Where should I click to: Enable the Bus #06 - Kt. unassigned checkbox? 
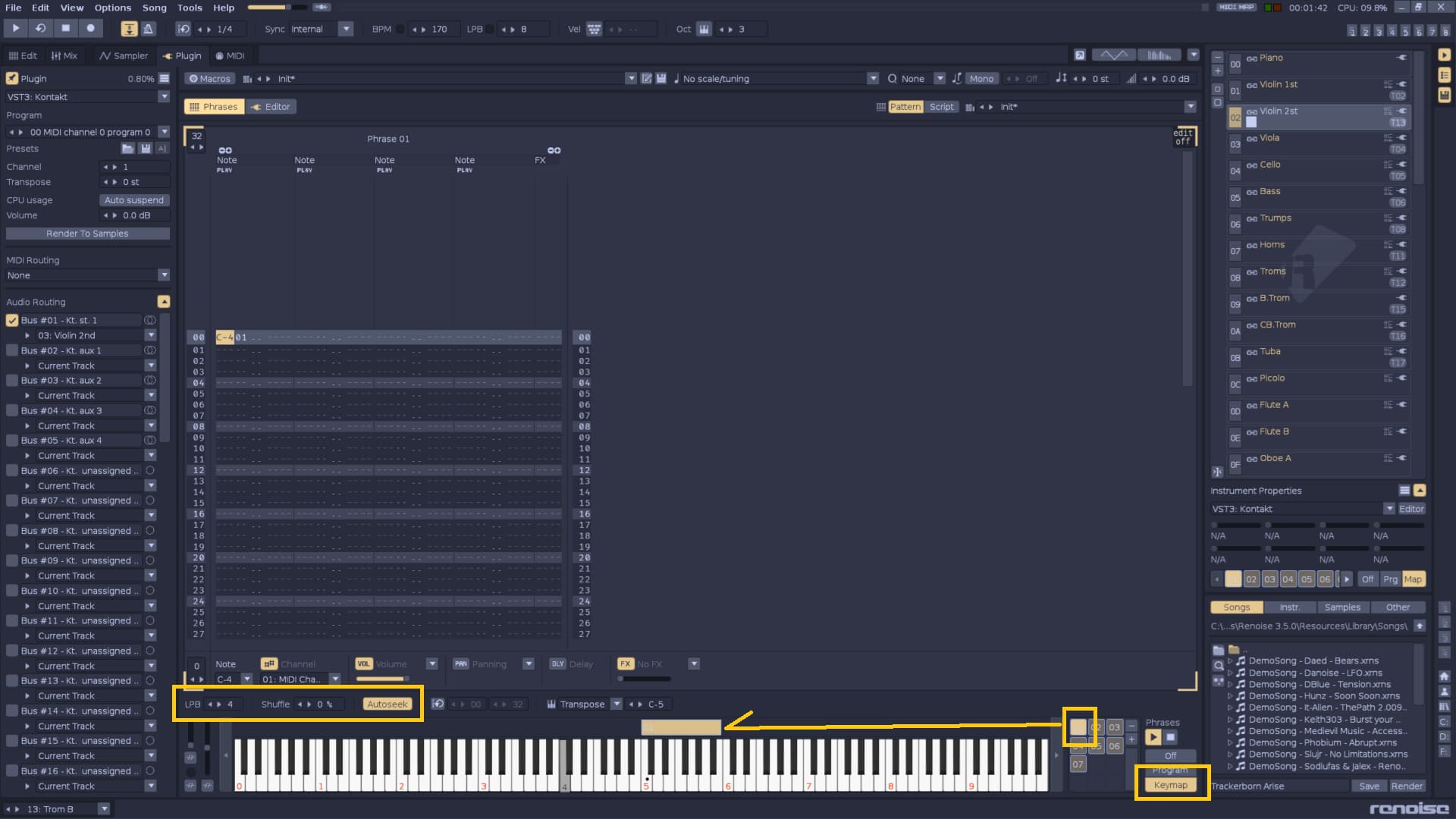point(12,470)
